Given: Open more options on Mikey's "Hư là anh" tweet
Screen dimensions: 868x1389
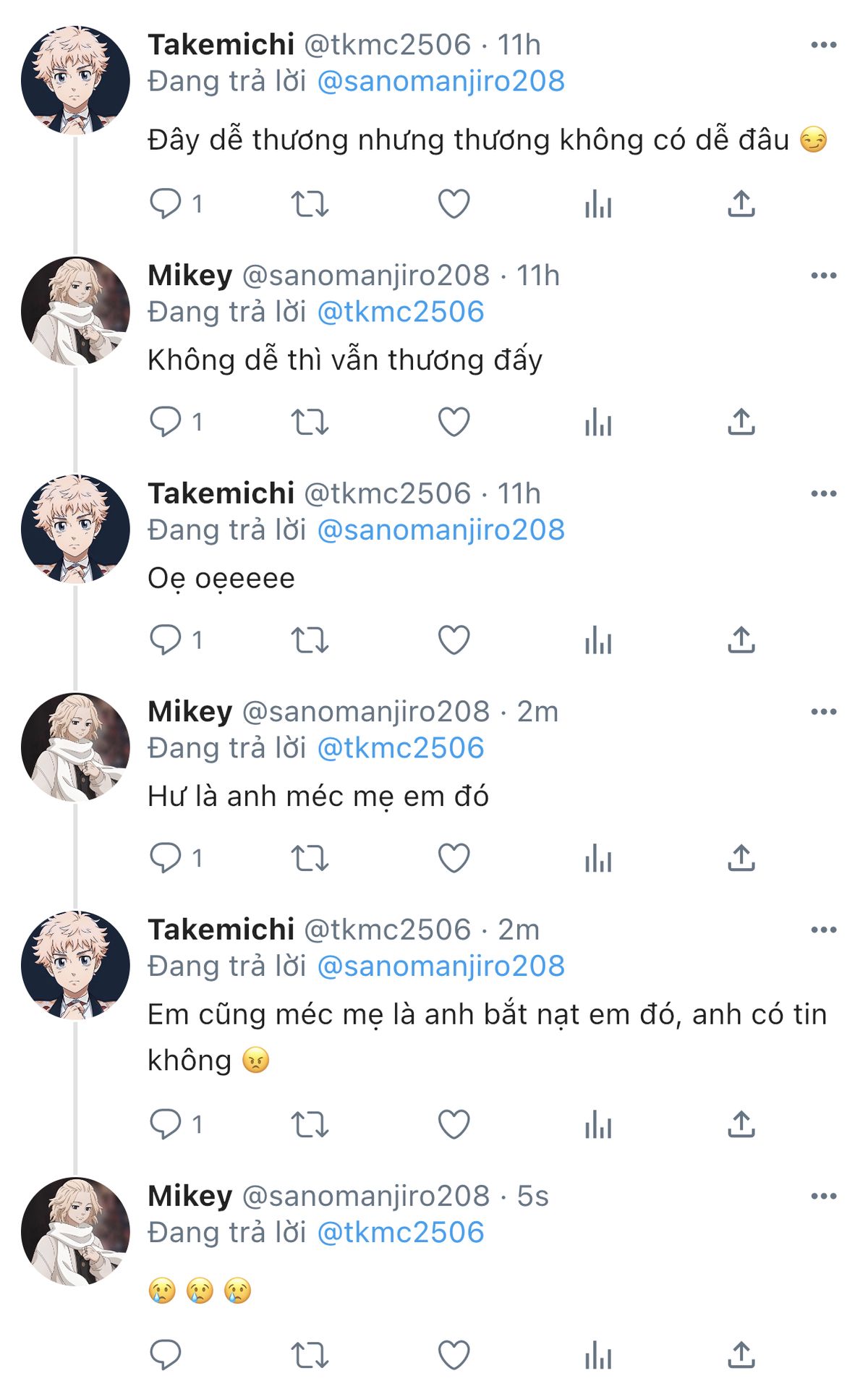Looking at the screenshot, I should (823, 712).
